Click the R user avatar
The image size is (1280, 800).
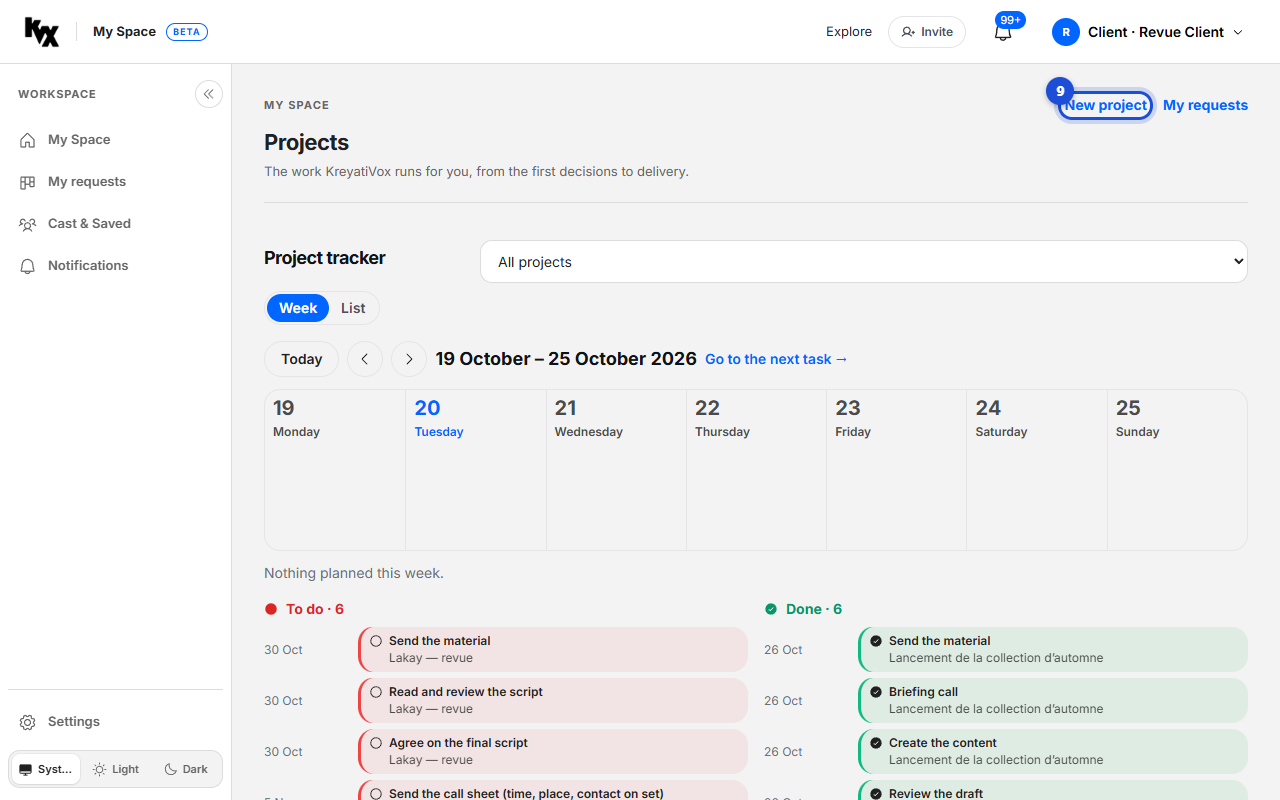[x=1066, y=32]
